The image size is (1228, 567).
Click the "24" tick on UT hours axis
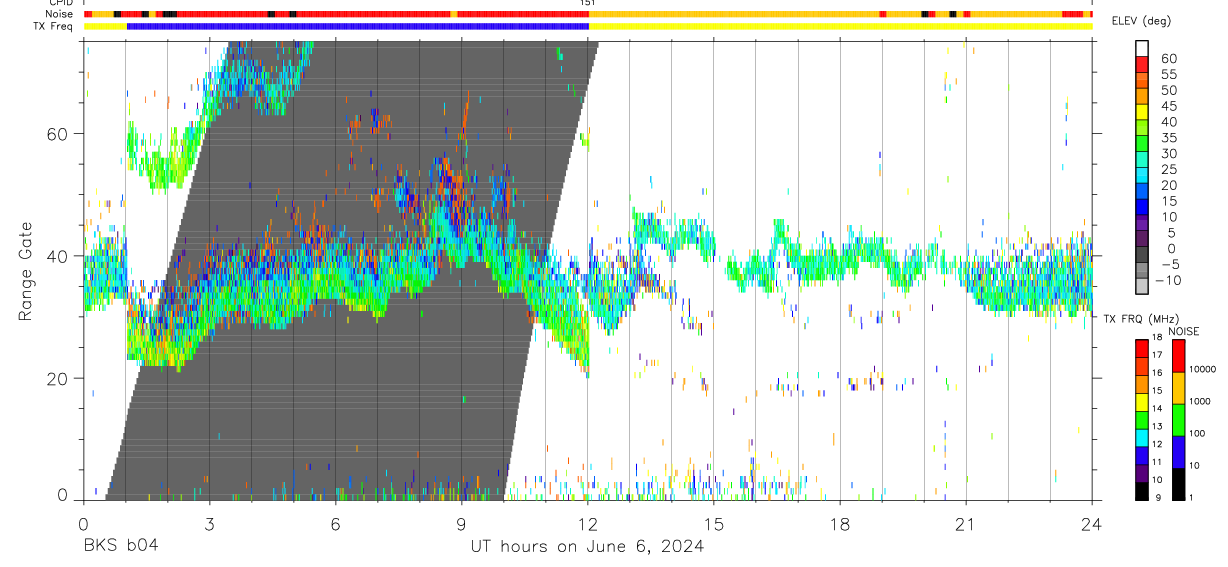click(x=1092, y=524)
